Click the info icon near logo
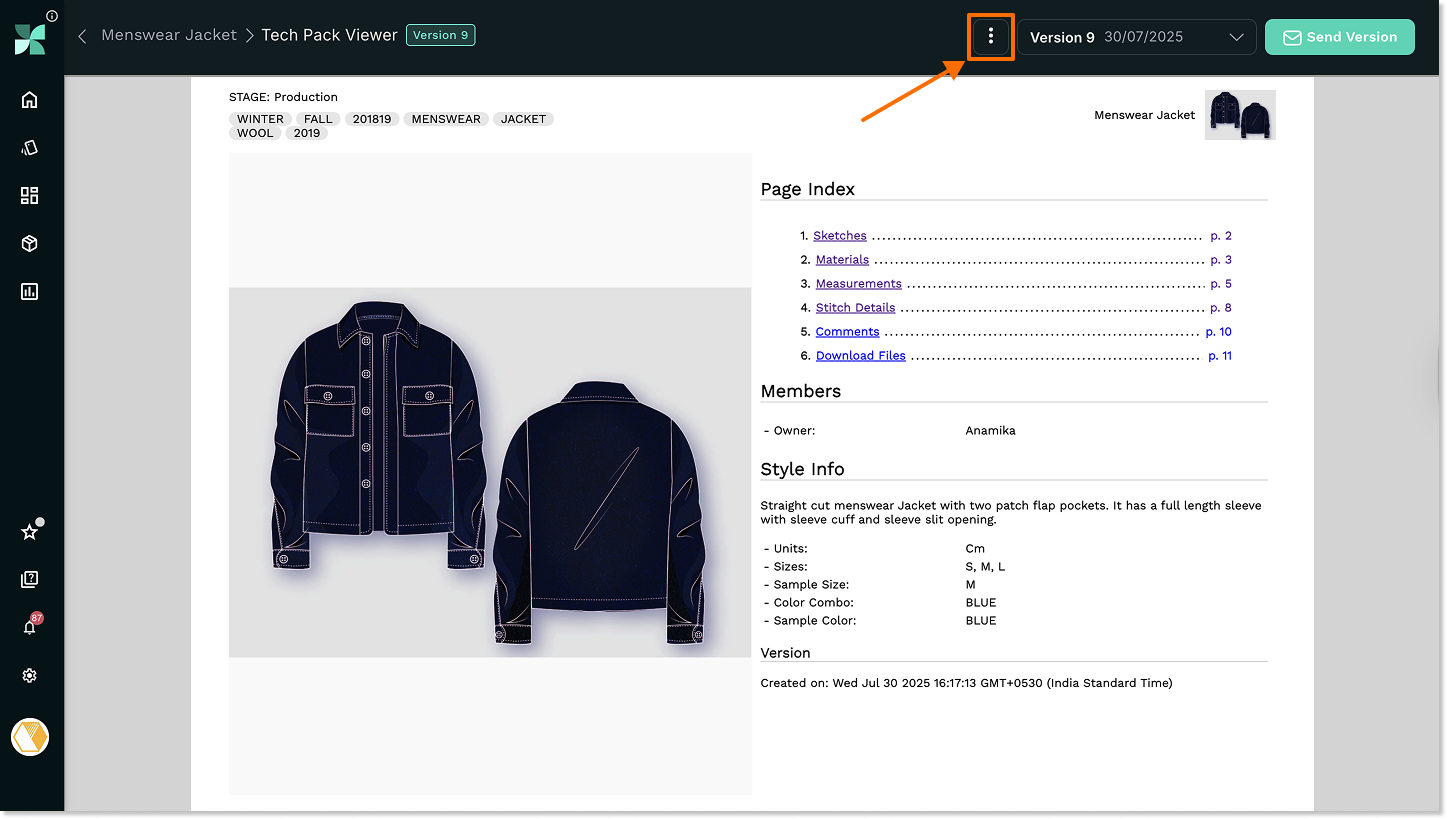 click(x=52, y=16)
